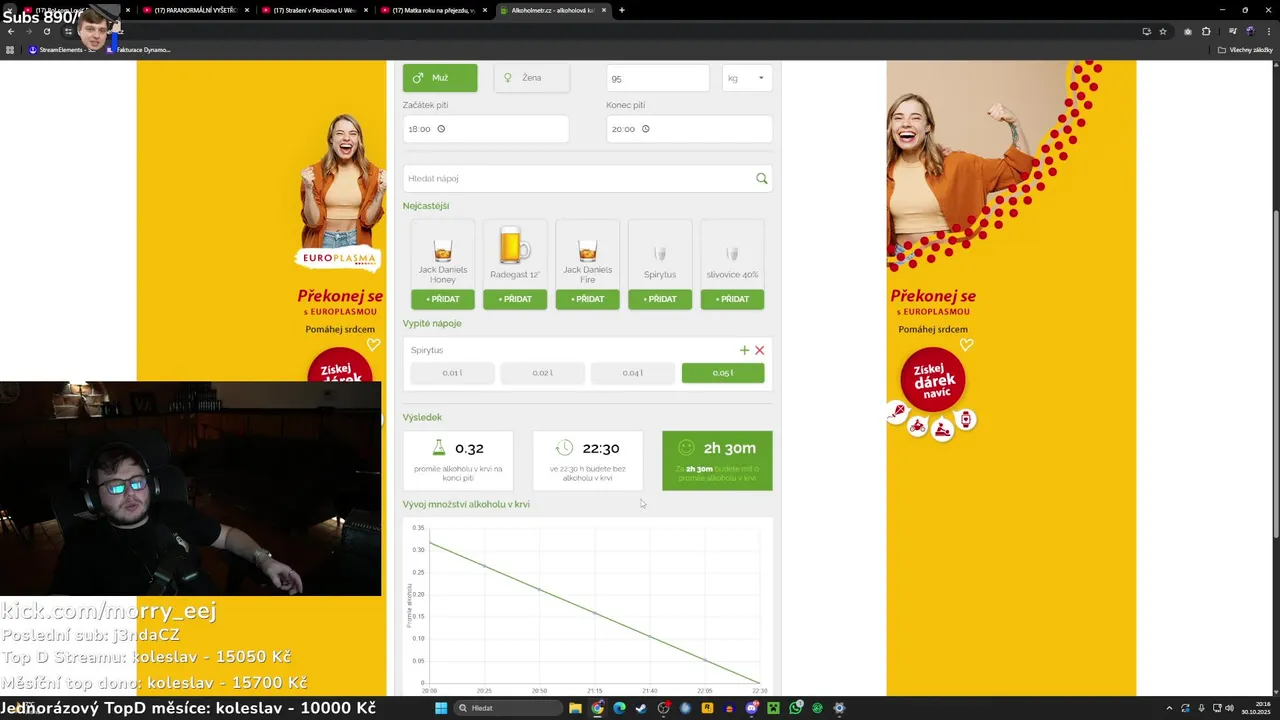Image resolution: width=1280 pixels, height=720 pixels.
Task: Open Chrome menu three dots
Action: pyautogui.click(x=1269, y=31)
